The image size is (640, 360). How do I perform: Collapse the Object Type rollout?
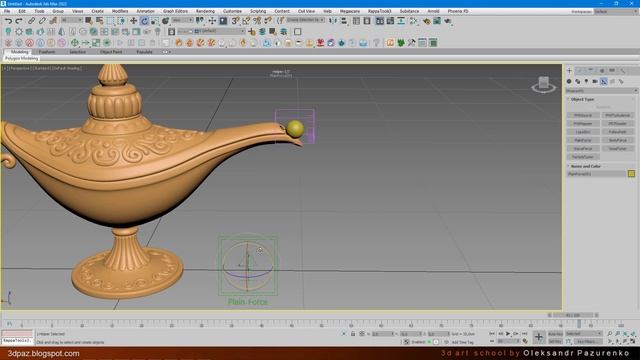tap(582, 99)
